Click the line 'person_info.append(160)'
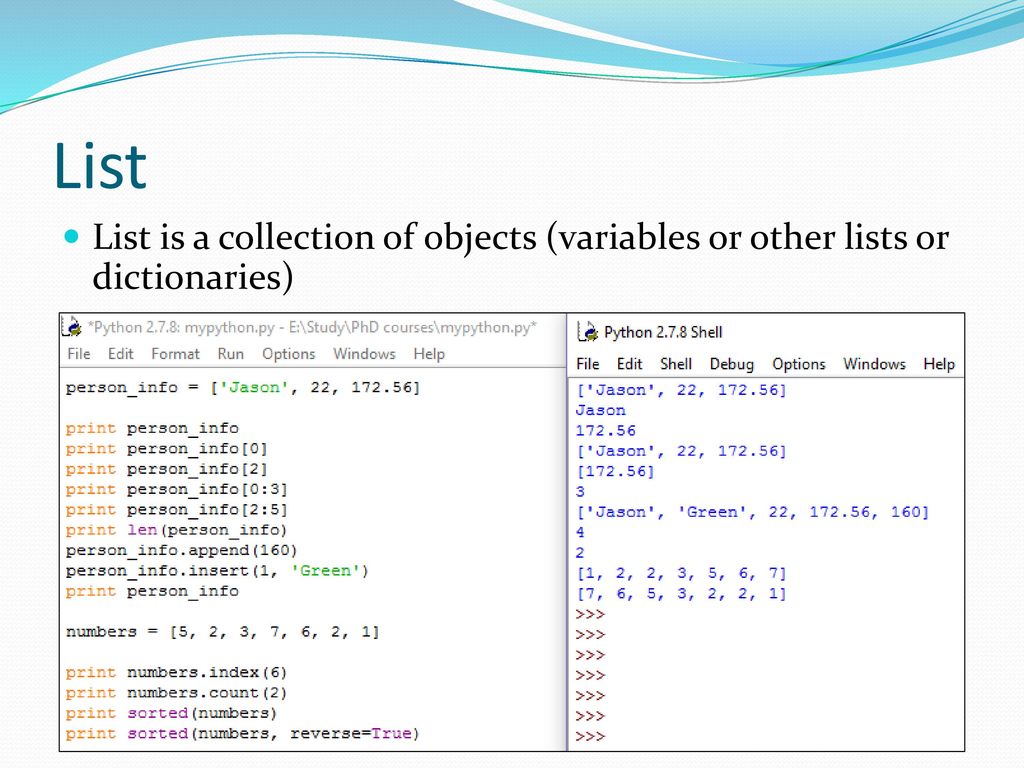1024x768 pixels. pyautogui.click(x=182, y=550)
